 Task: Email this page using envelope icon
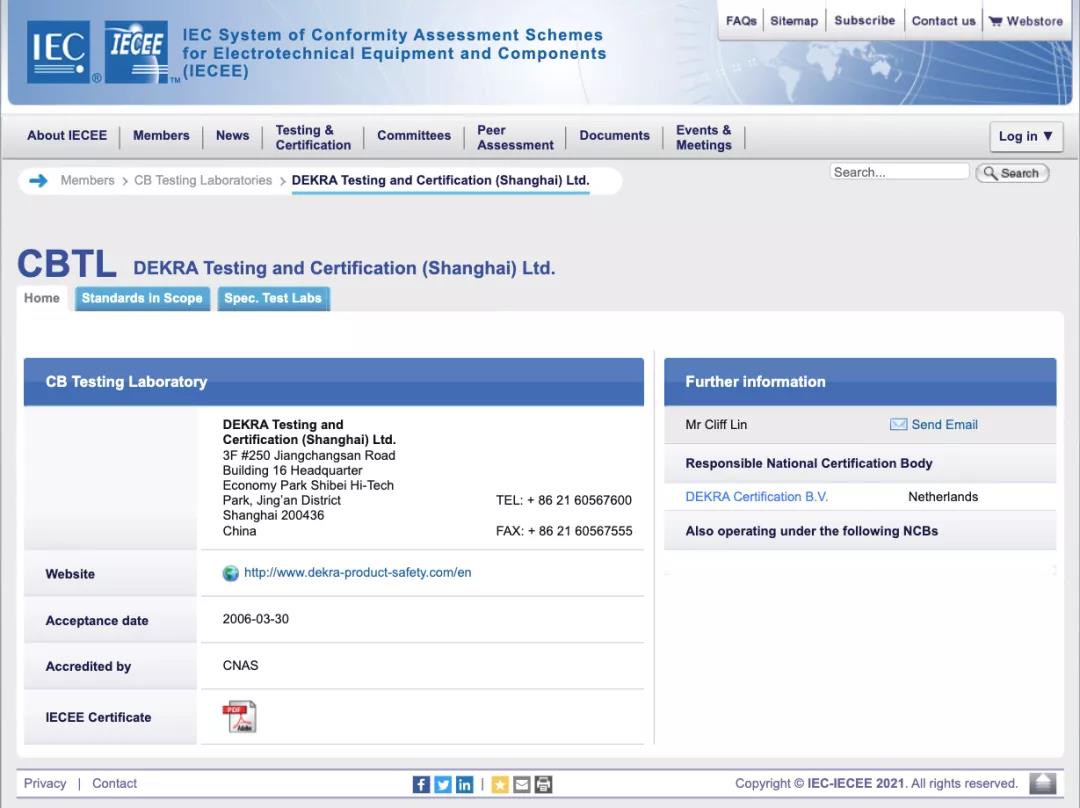521,785
